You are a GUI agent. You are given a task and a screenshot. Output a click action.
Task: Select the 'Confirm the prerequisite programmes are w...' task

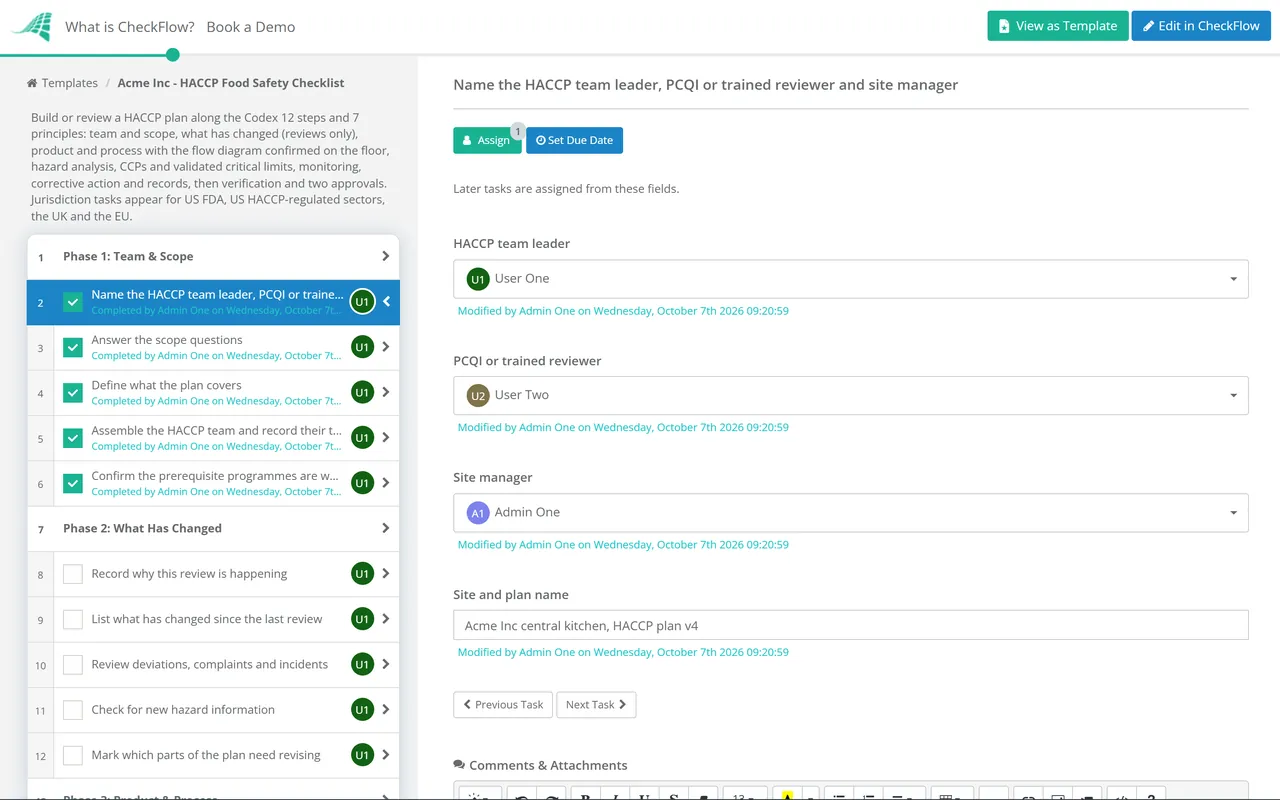click(215, 476)
